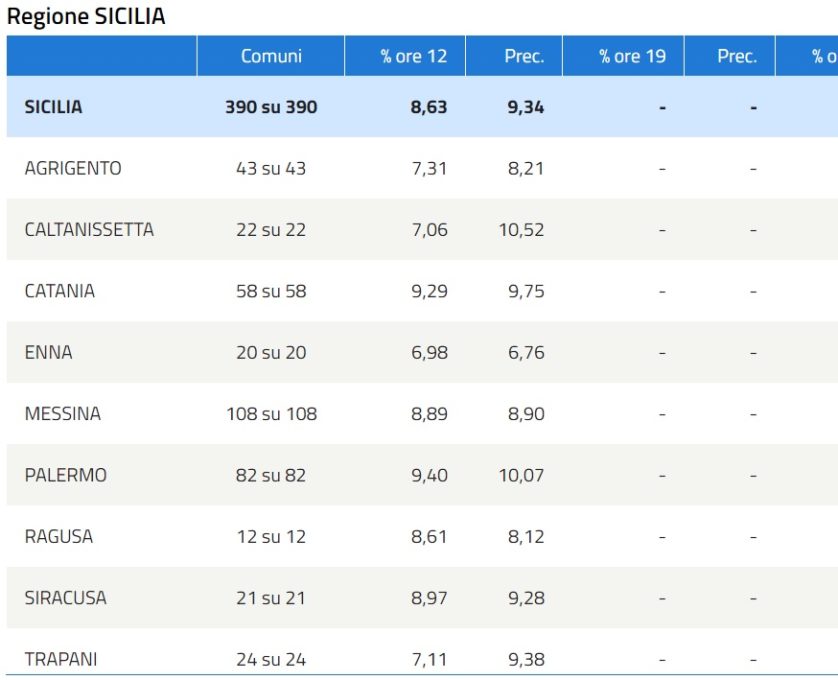Select the CATANIA province name
838x680 pixels.
click(60, 291)
